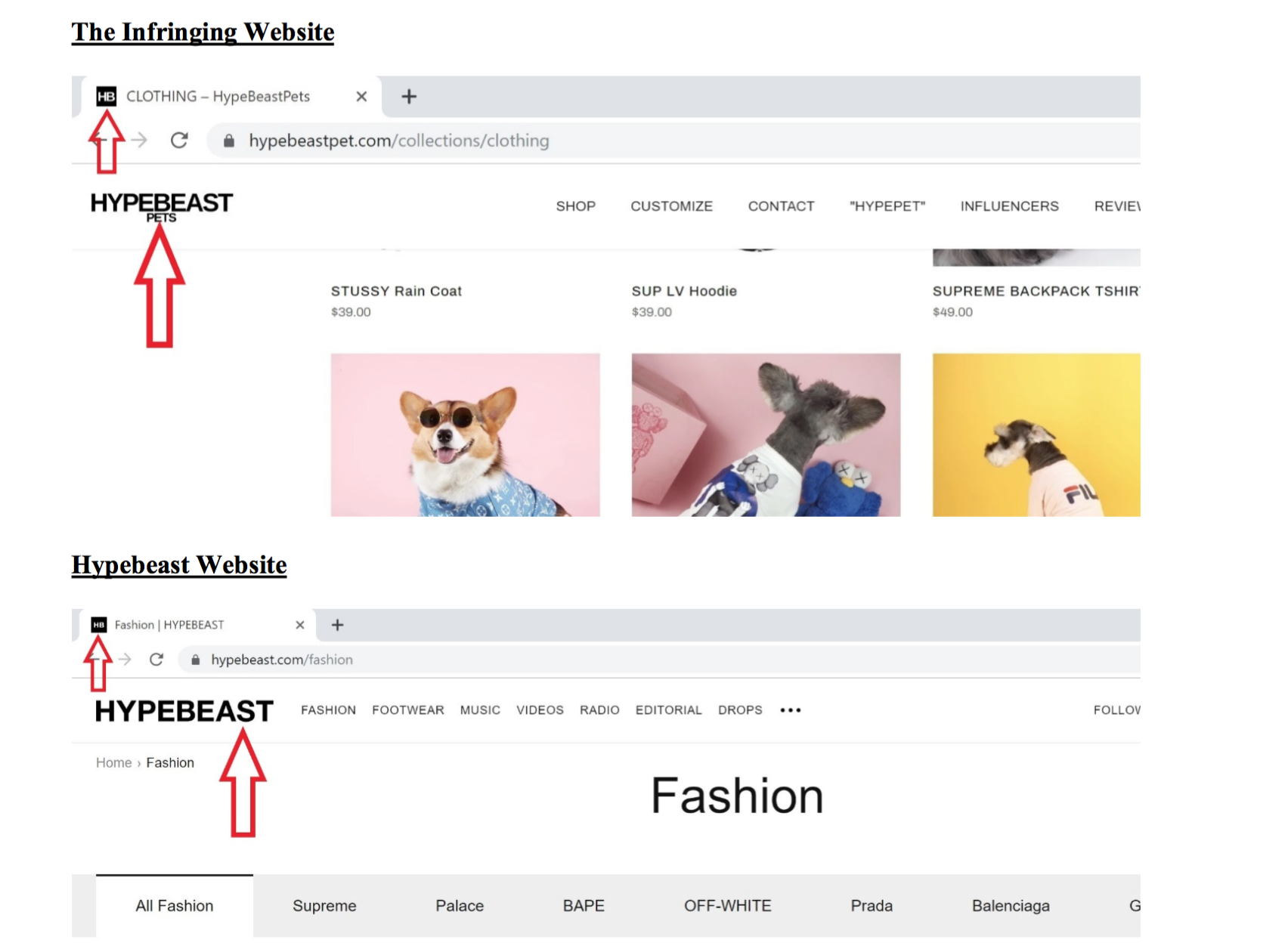Click hypebeast.com/fashion address bar
Image resolution: width=1288 pixels, height=949 pixels.
click(659, 660)
